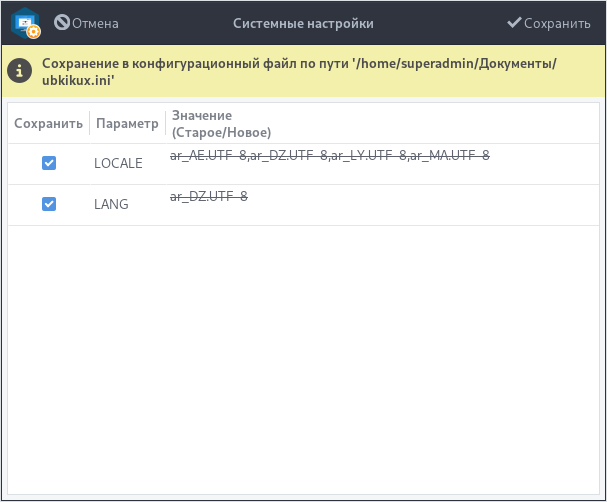Select the LOCALE parameter name
Image resolution: width=607 pixels, height=502 pixels.
118,163
